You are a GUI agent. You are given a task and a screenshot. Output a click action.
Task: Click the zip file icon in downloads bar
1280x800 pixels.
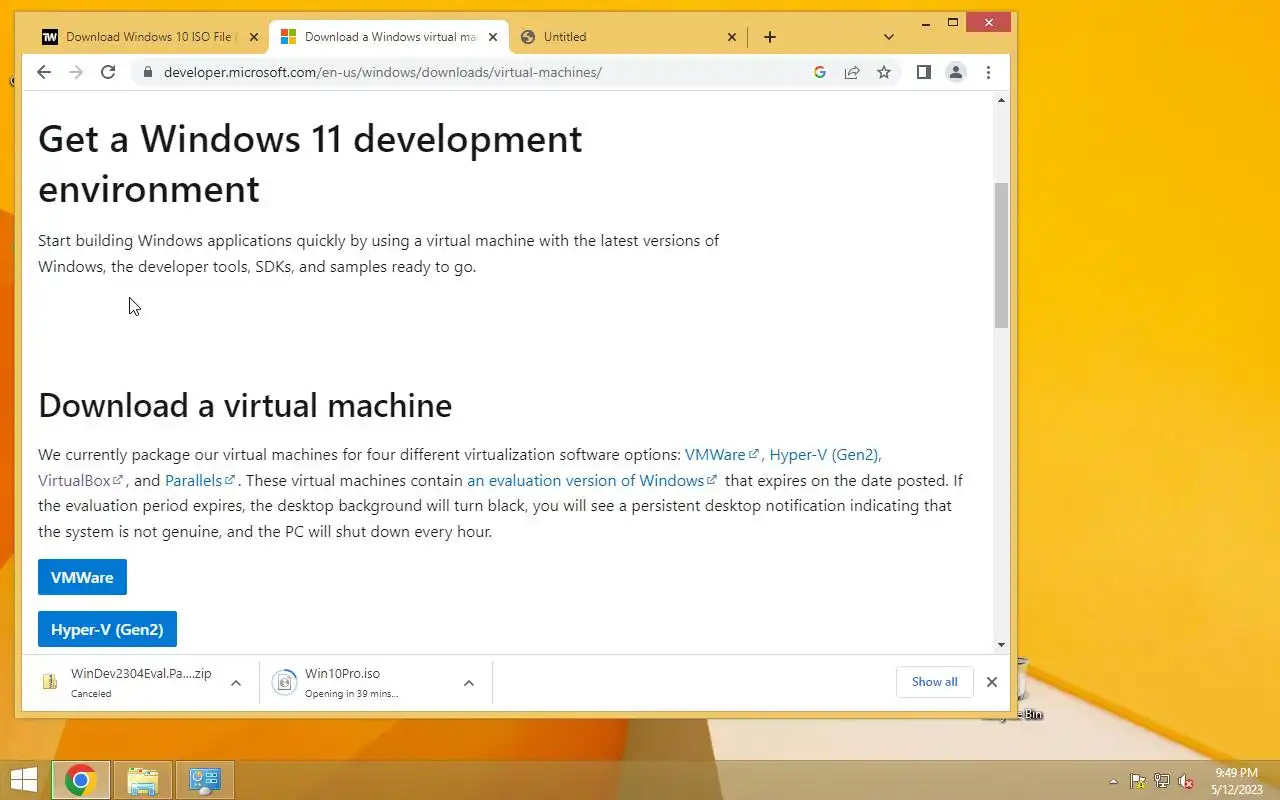pyautogui.click(x=50, y=682)
